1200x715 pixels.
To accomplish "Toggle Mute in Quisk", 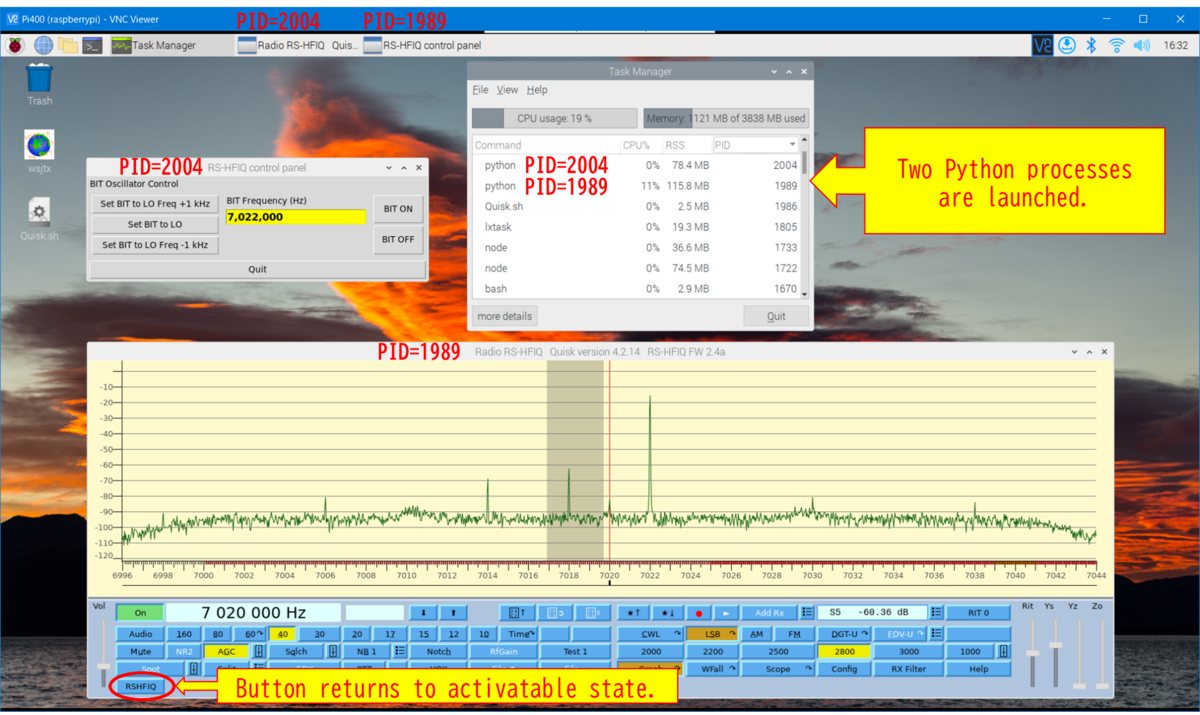I will (x=140, y=651).
